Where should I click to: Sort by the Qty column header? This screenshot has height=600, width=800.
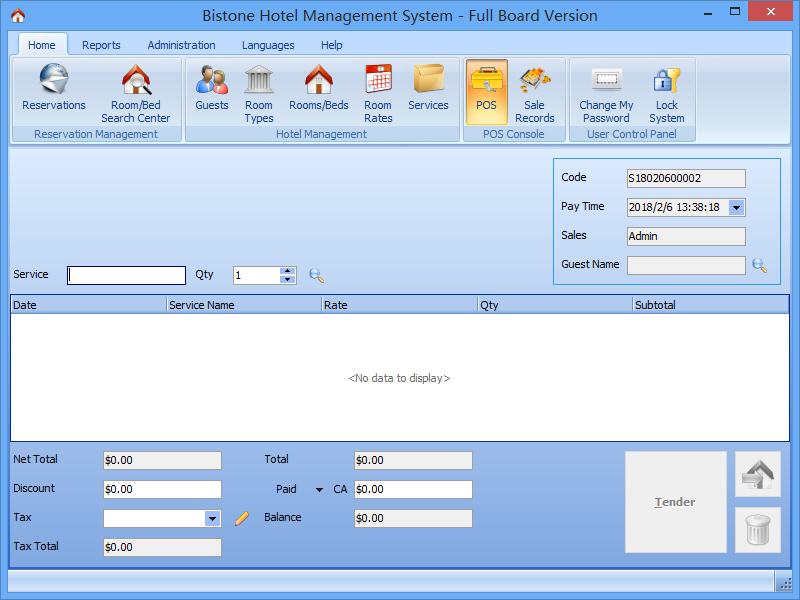click(x=556, y=305)
